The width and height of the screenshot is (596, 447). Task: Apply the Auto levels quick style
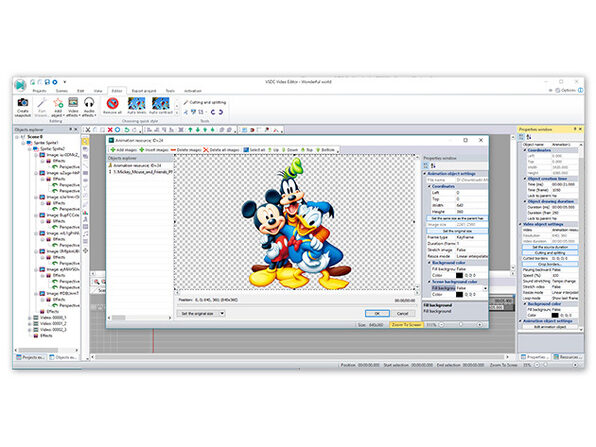point(136,103)
